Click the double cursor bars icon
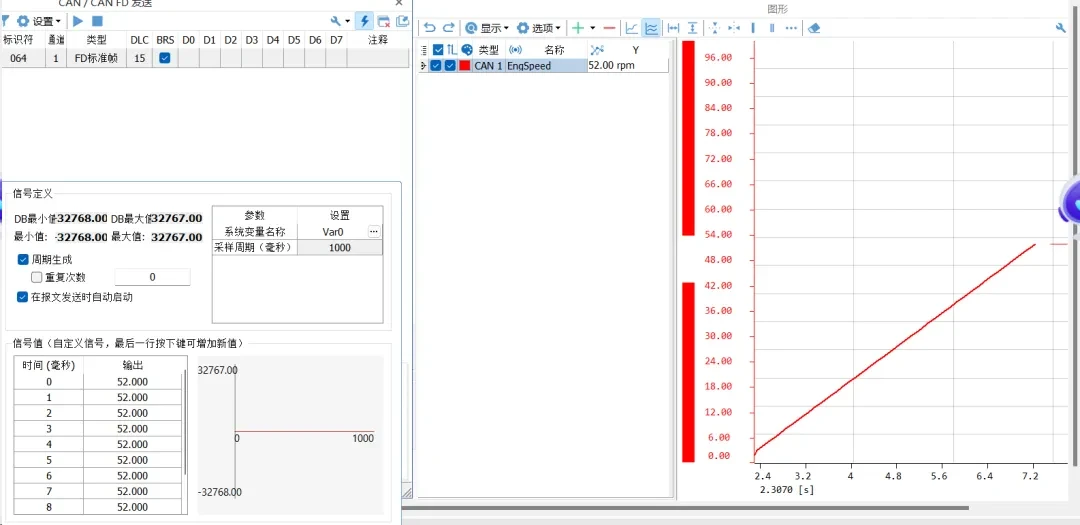The image size is (1080, 525). [771, 28]
